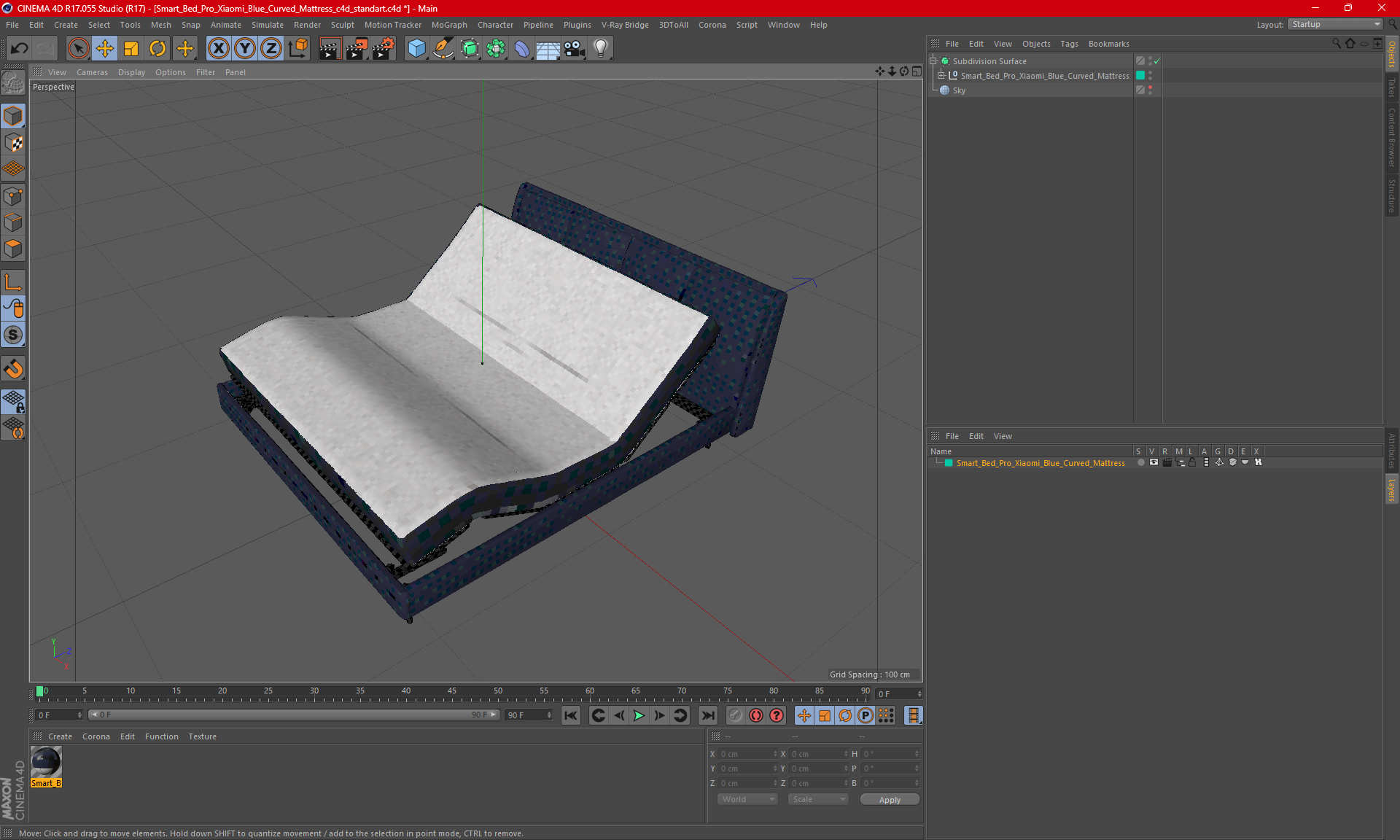1400x840 pixels.
Task: Click the coordinate system icon
Action: (297, 49)
